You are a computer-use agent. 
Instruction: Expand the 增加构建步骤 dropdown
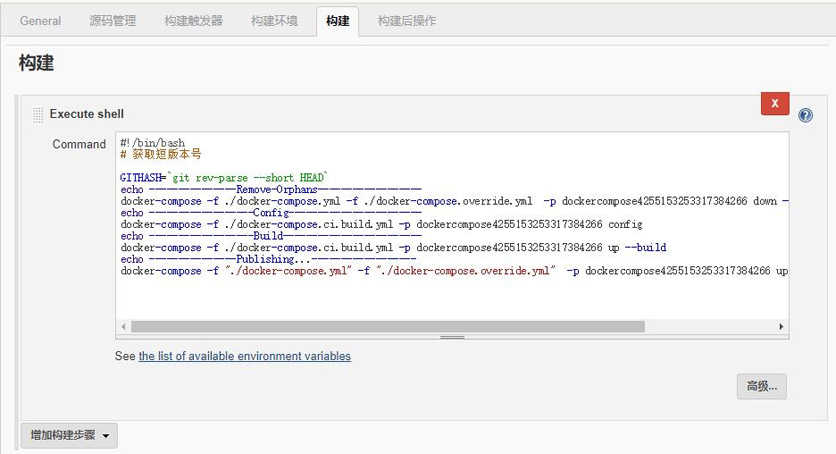(x=69, y=435)
